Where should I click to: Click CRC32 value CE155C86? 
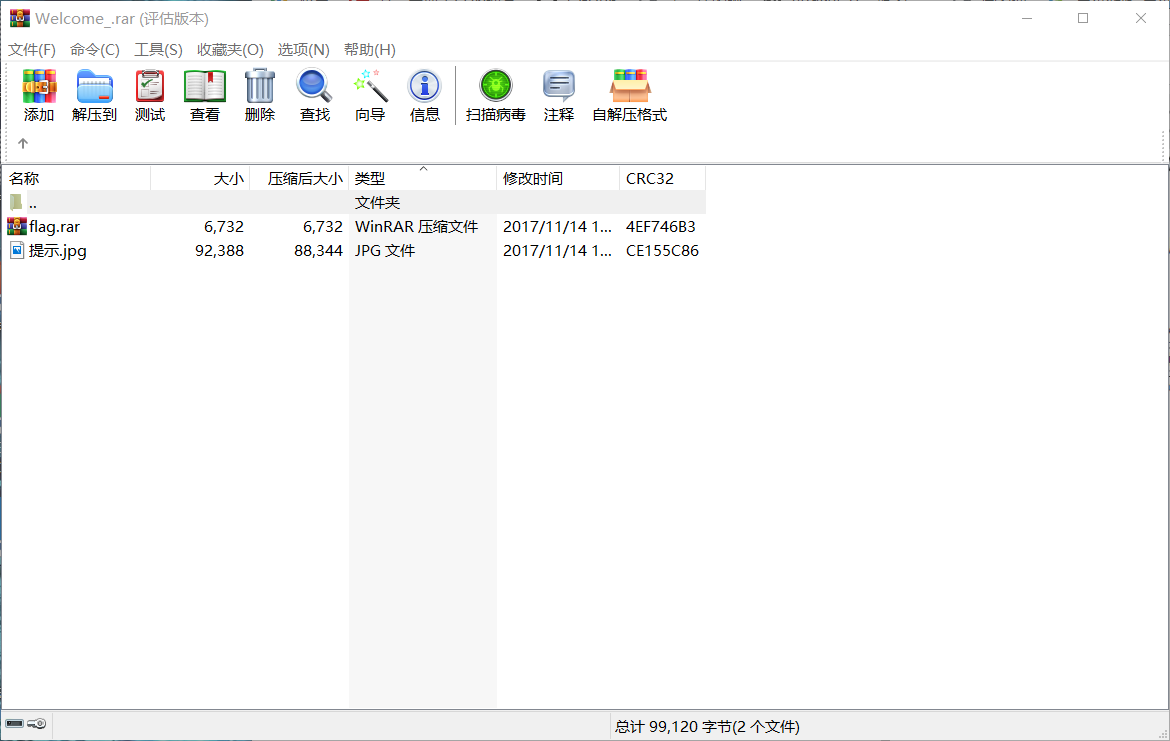662,250
